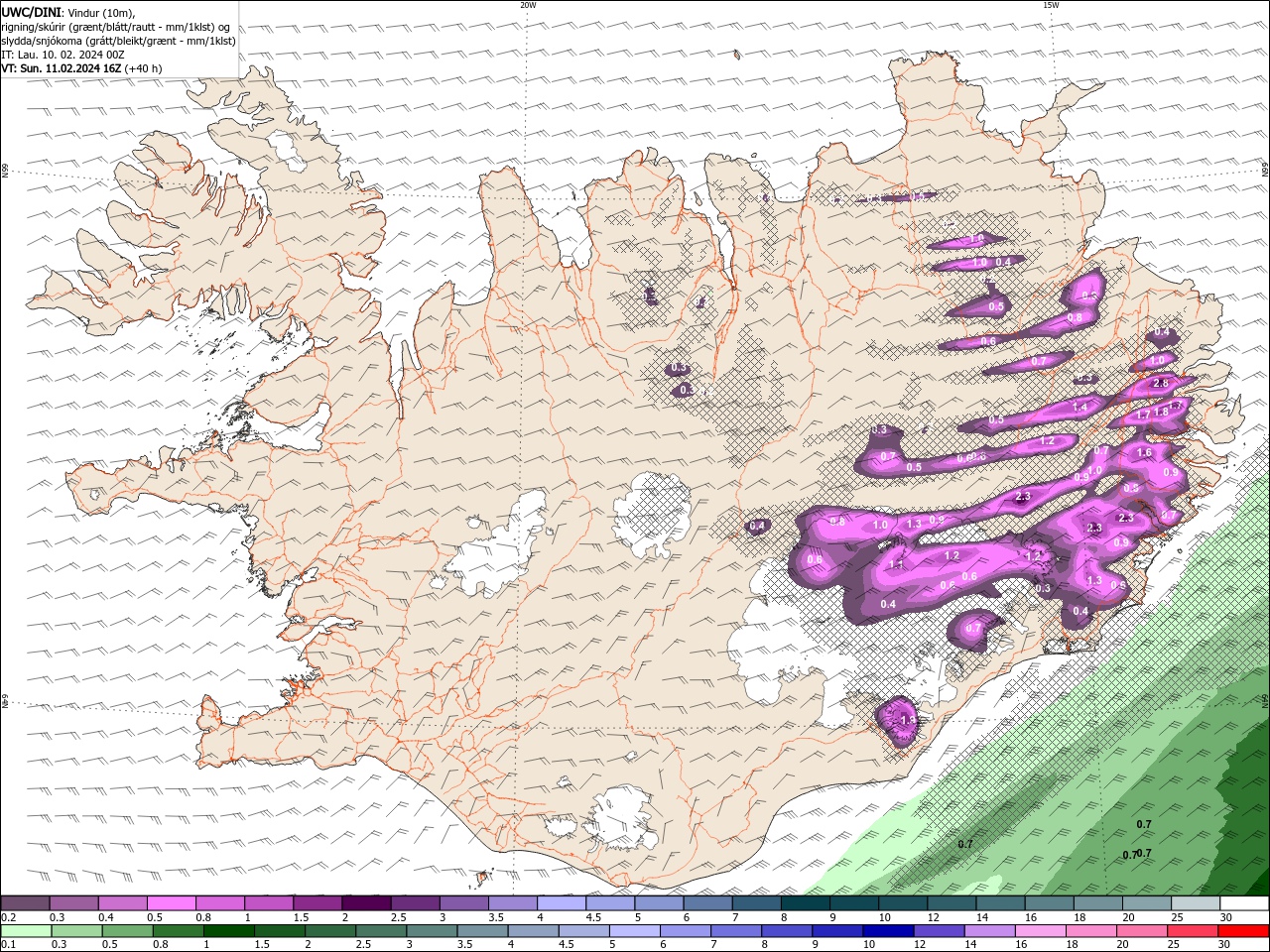The image size is (1270, 952).
Task: Pick the white top-row swatch labeled 30
Action: pos(1244,903)
